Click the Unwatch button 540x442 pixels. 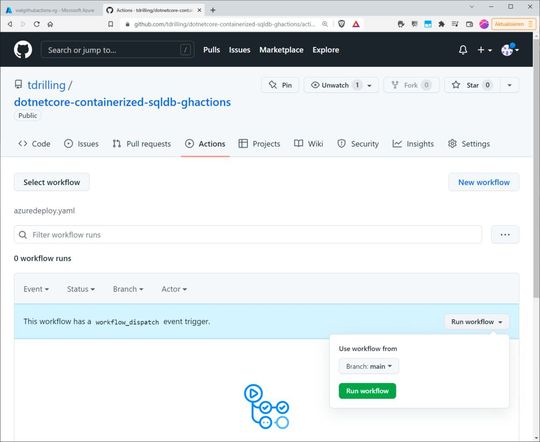[336, 85]
